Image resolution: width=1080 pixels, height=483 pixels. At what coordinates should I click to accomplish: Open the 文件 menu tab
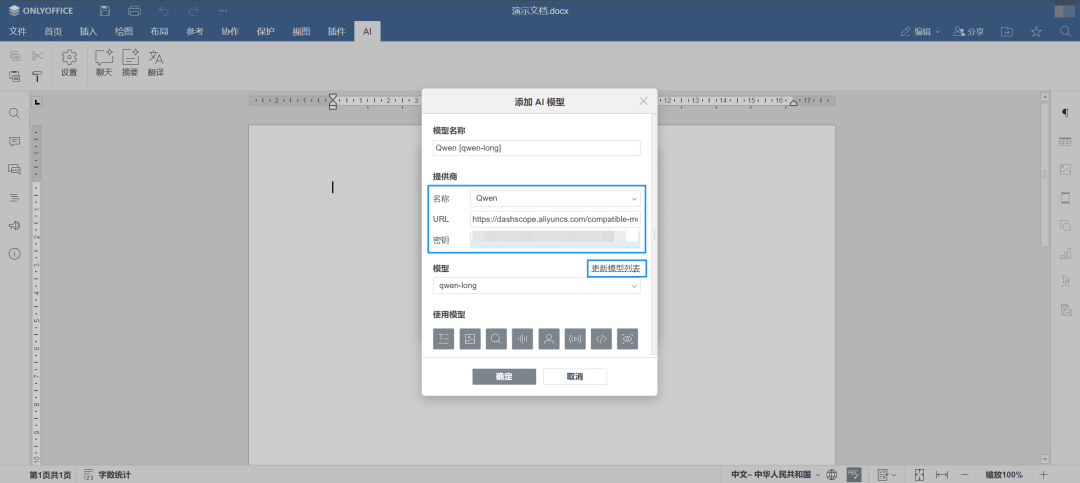tap(17, 31)
